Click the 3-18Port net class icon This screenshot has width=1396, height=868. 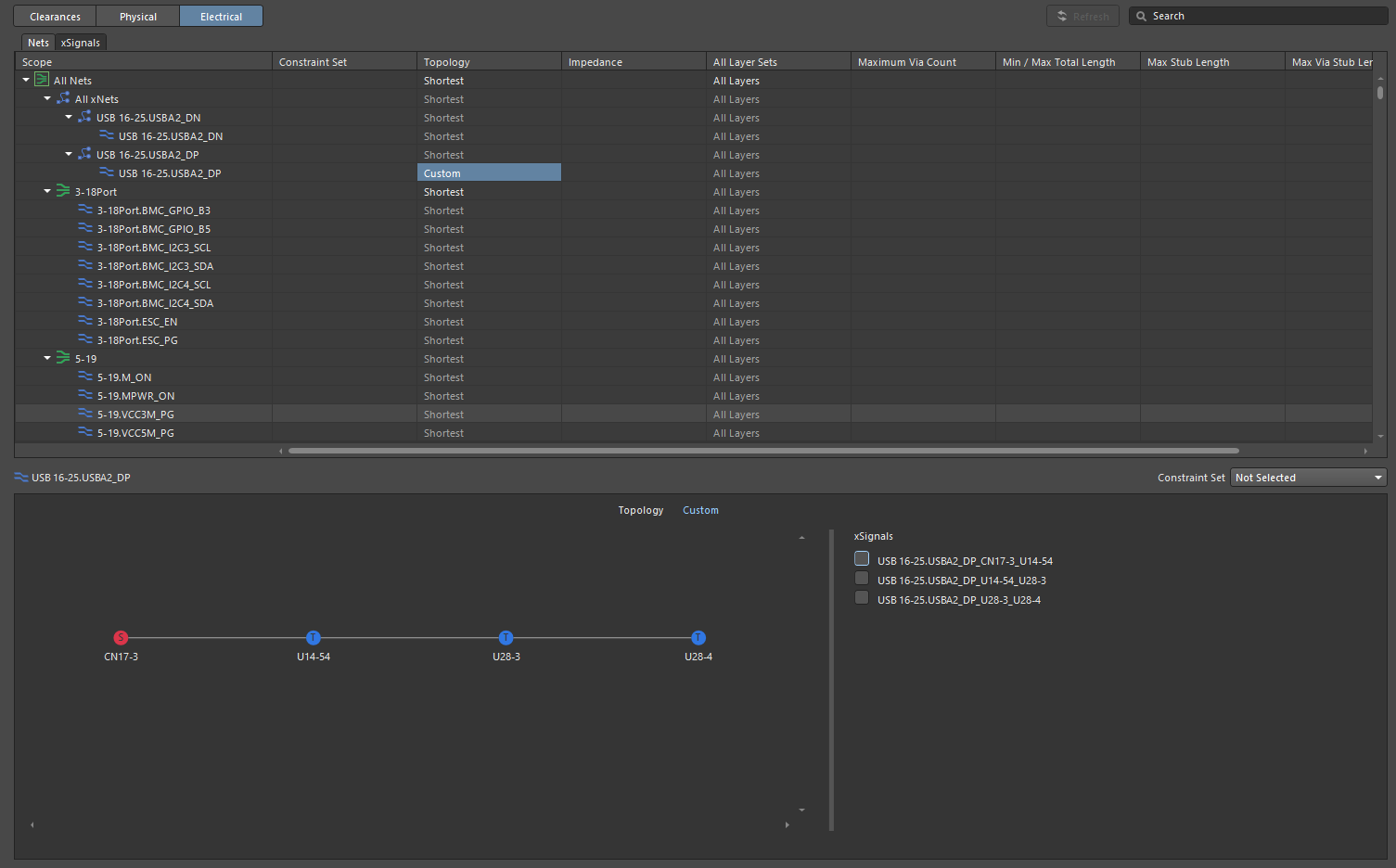pos(63,191)
